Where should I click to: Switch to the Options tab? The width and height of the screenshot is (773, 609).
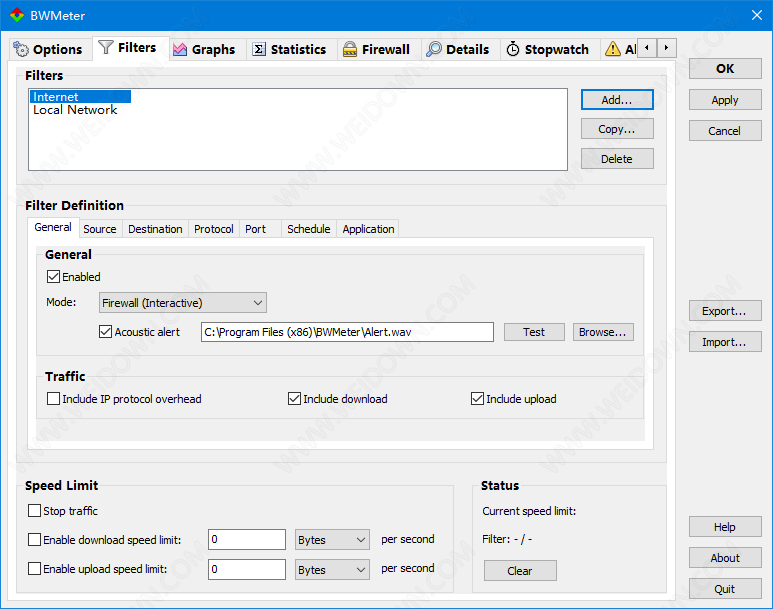click(x=50, y=49)
